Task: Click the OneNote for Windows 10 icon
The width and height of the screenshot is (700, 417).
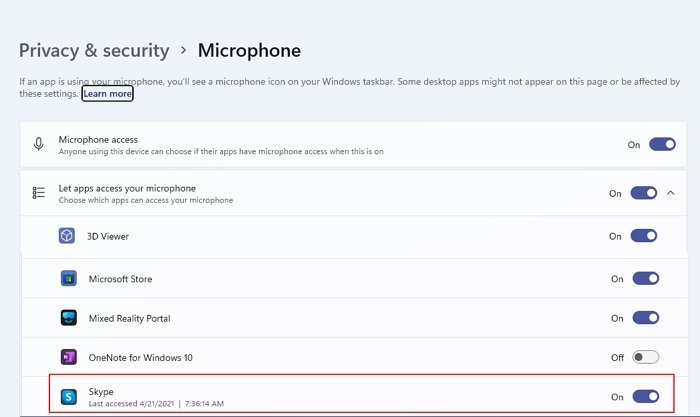Action: 69,357
